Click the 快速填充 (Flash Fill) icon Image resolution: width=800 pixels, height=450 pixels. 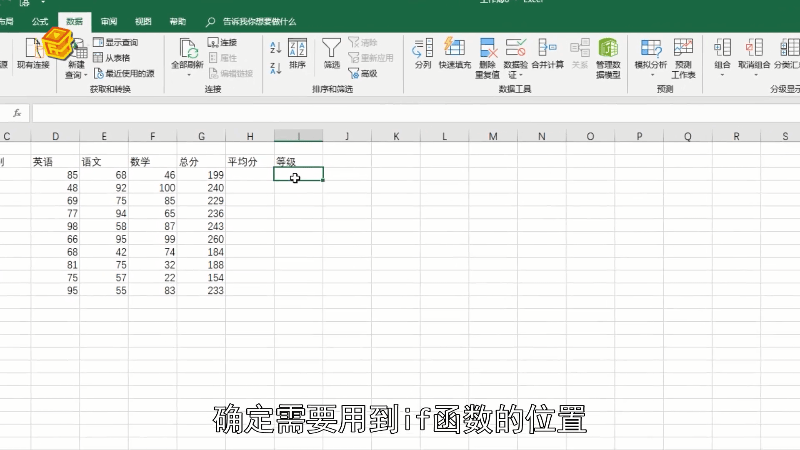(454, 52)
